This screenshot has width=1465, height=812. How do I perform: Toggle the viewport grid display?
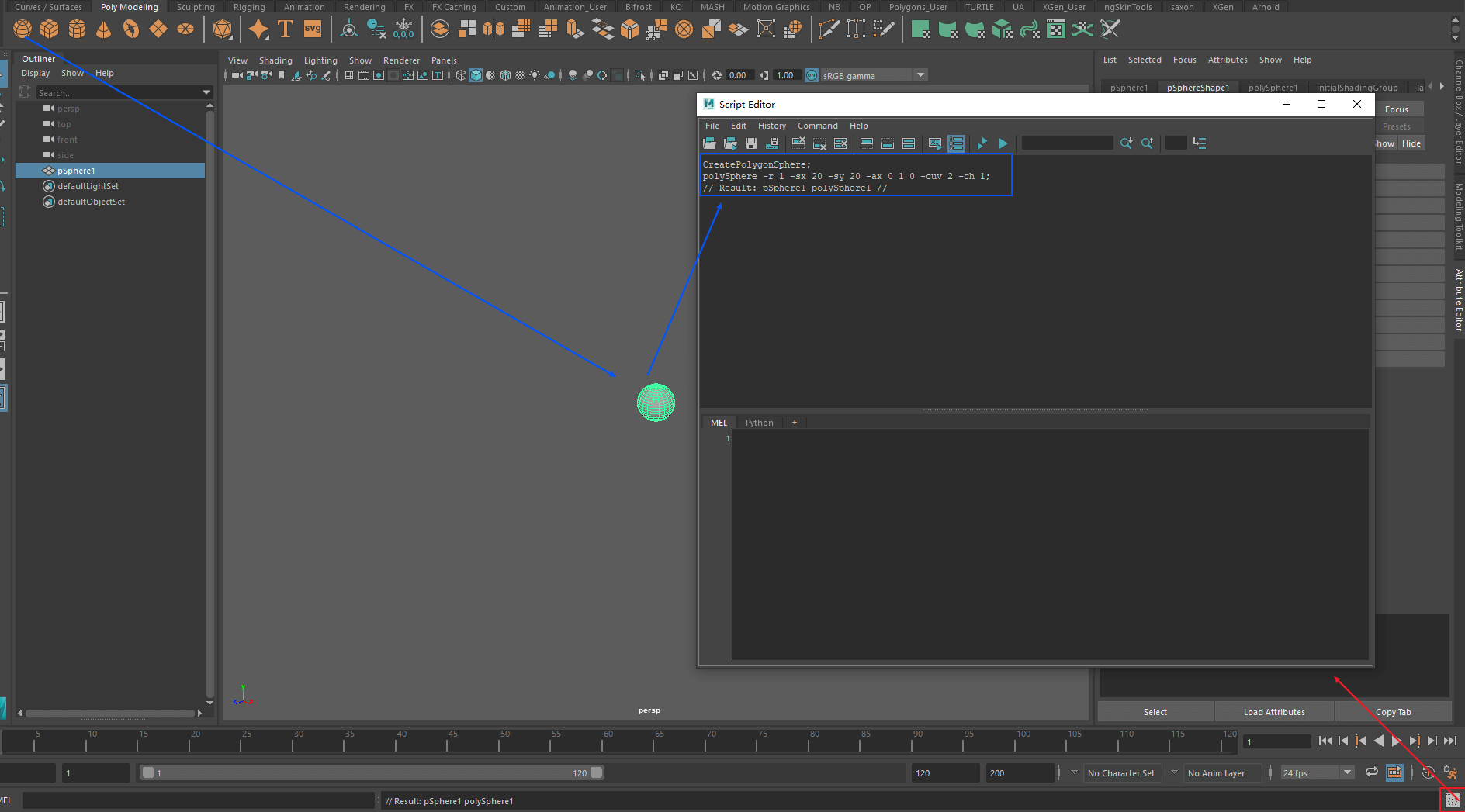pyautogui.click(x=349, y=75)
